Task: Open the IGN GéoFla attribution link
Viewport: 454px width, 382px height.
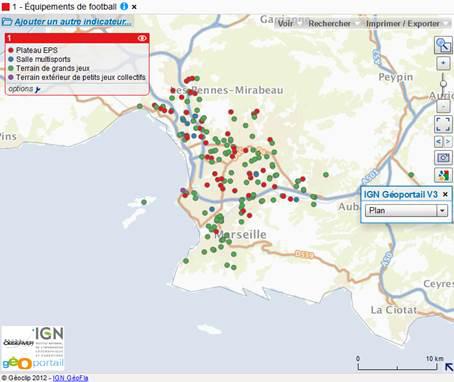Action: click(x=70, y=378)
